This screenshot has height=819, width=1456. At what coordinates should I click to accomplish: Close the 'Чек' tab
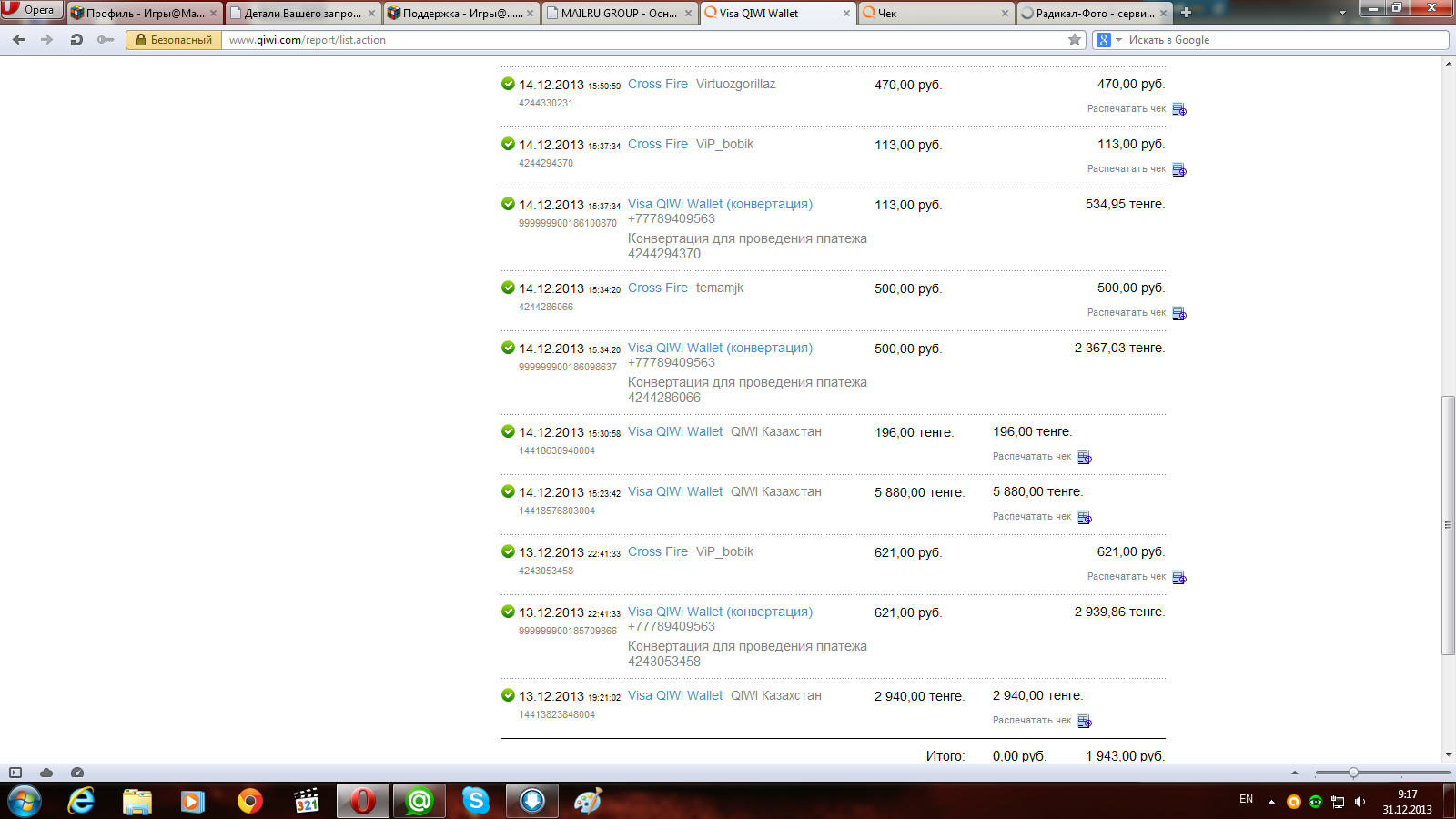(x=1005, y=14)
